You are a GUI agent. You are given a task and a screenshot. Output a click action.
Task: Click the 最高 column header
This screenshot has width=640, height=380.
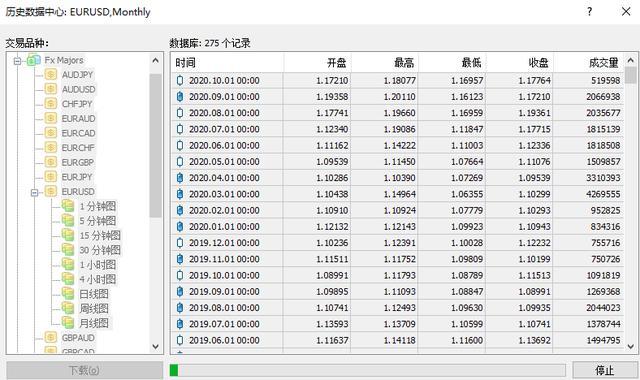[384, 63]
